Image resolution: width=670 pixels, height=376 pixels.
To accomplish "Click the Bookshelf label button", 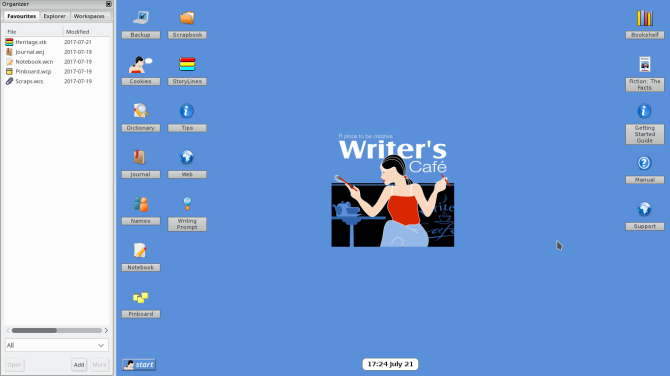I will coord(645,35).
